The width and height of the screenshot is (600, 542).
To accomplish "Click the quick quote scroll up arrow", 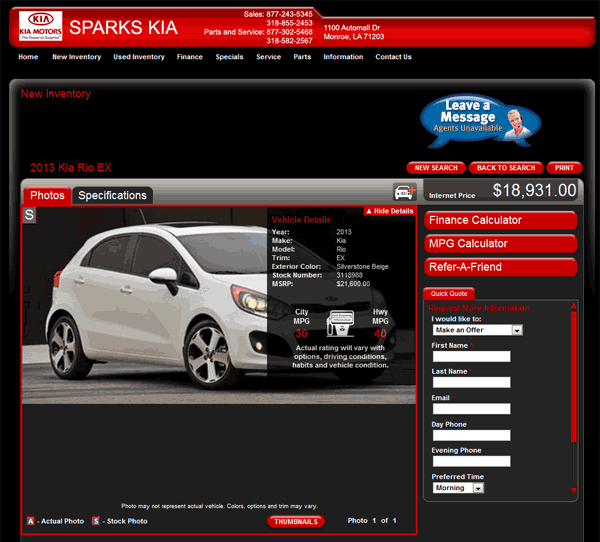I will coord(574,305).
